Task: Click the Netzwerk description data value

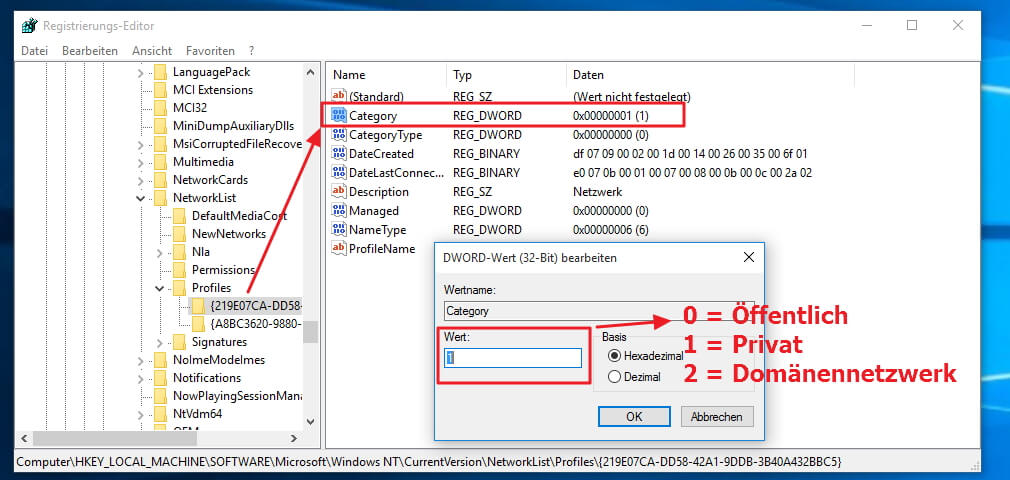Action: tap(597, 191)
